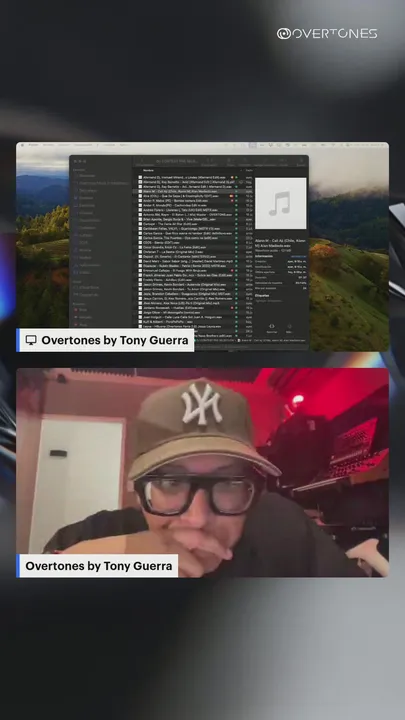Open the Finder menu in menu bar
The height and width of the screenshot is (720, 405).
coord(33,145)
